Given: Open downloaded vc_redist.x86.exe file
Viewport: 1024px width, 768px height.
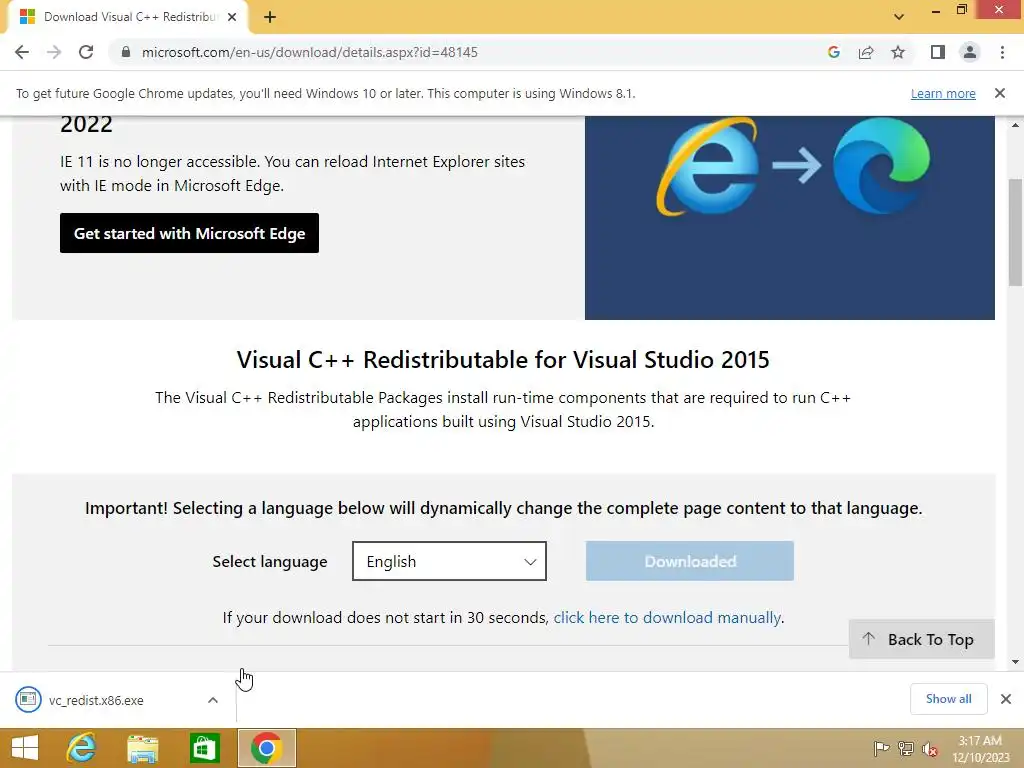Looking at the screenshot, I should click(x=96, y=700).
